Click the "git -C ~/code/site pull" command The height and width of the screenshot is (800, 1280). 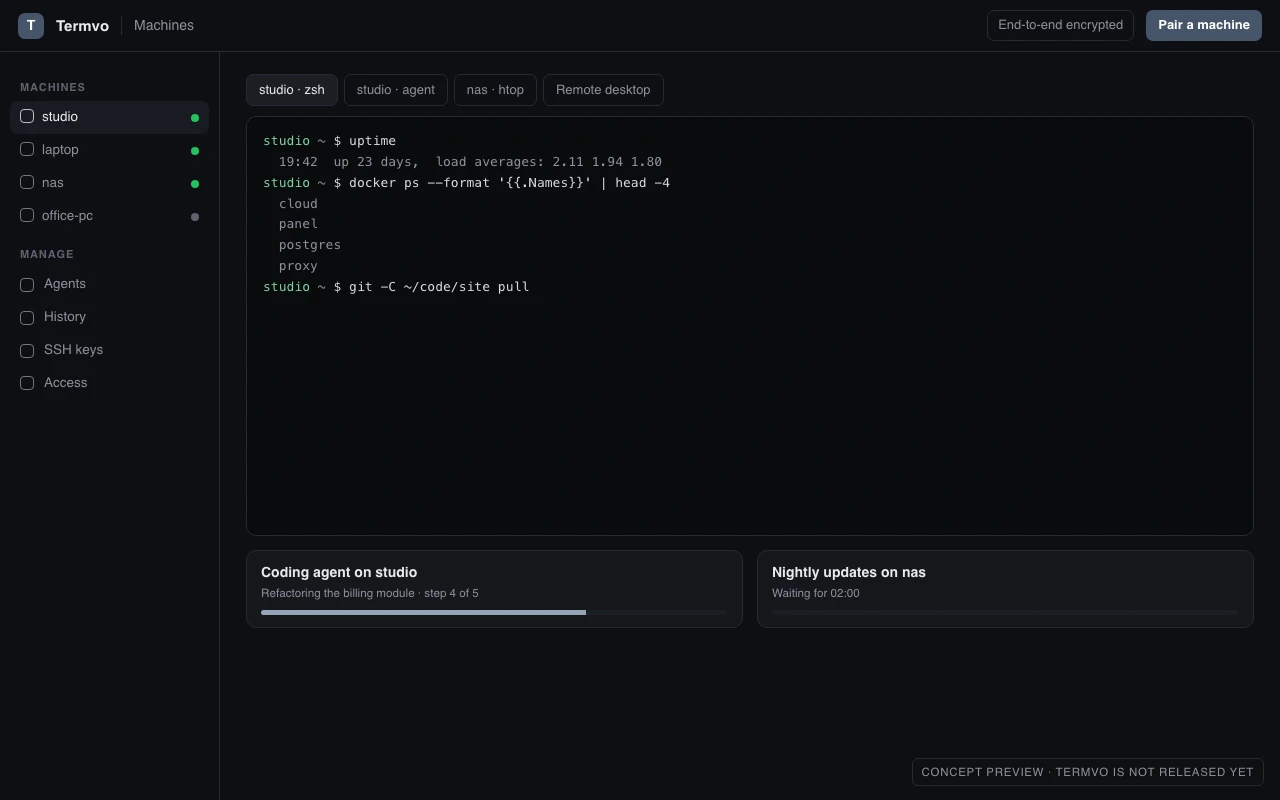[x=439, y=287]
